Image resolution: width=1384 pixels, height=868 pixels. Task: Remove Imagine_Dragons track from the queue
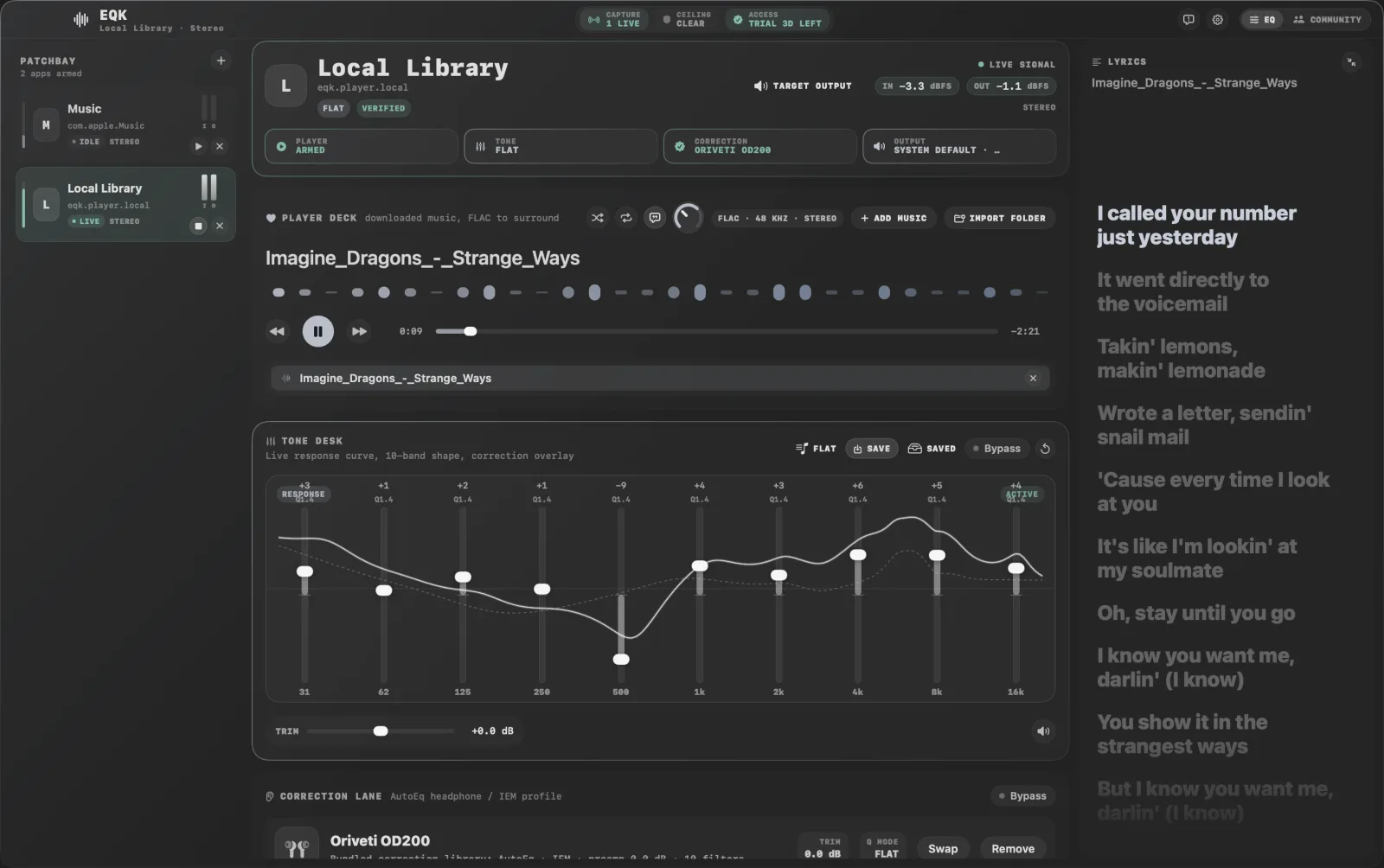[x=1033, y=378]
